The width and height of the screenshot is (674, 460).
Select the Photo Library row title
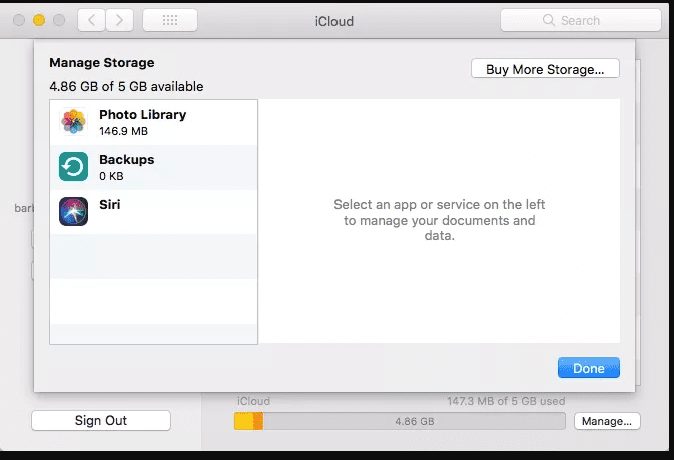tap(143, 115)
